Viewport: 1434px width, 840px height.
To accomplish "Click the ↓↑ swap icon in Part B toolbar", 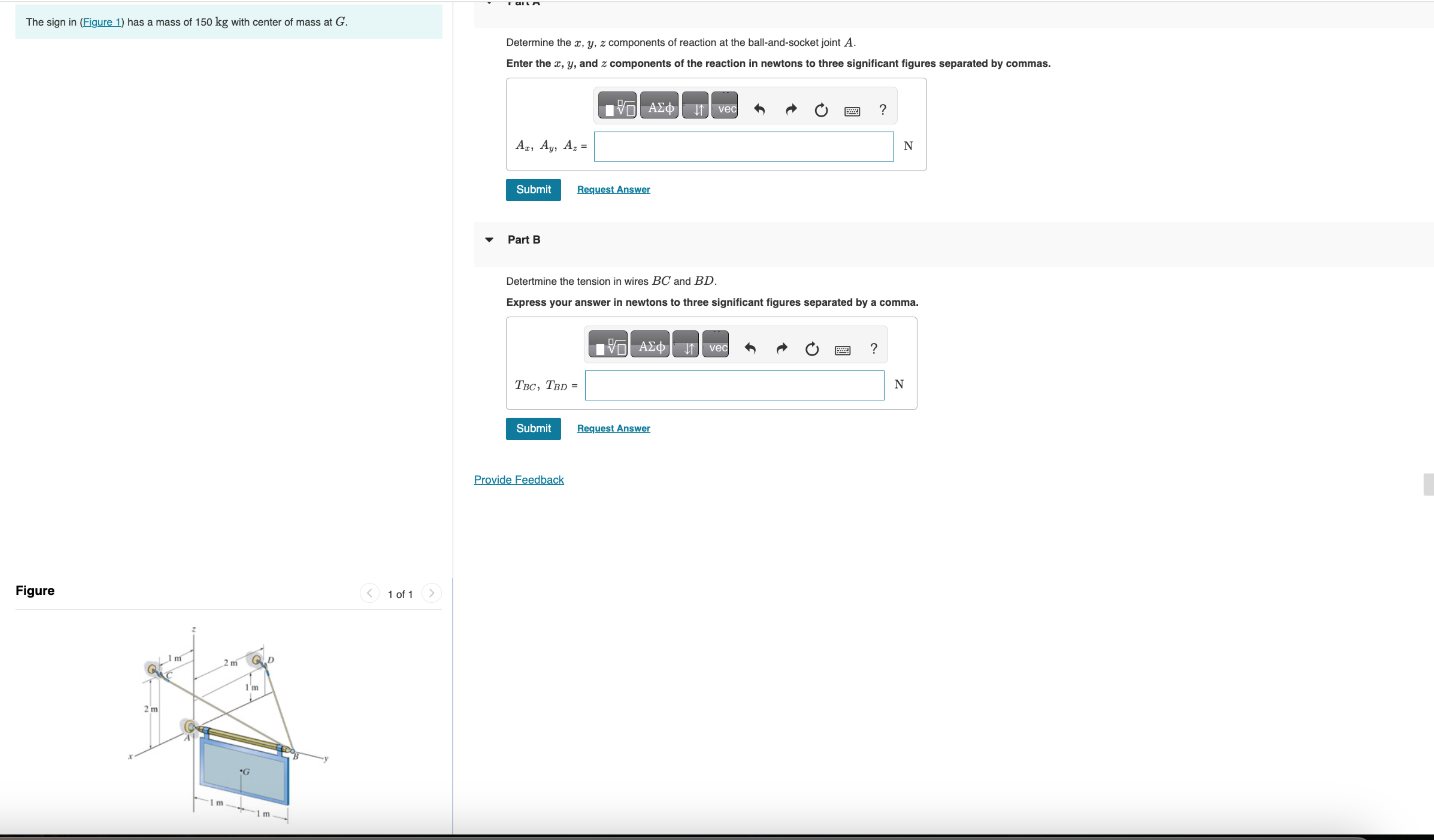I will [x=686, y=345].
